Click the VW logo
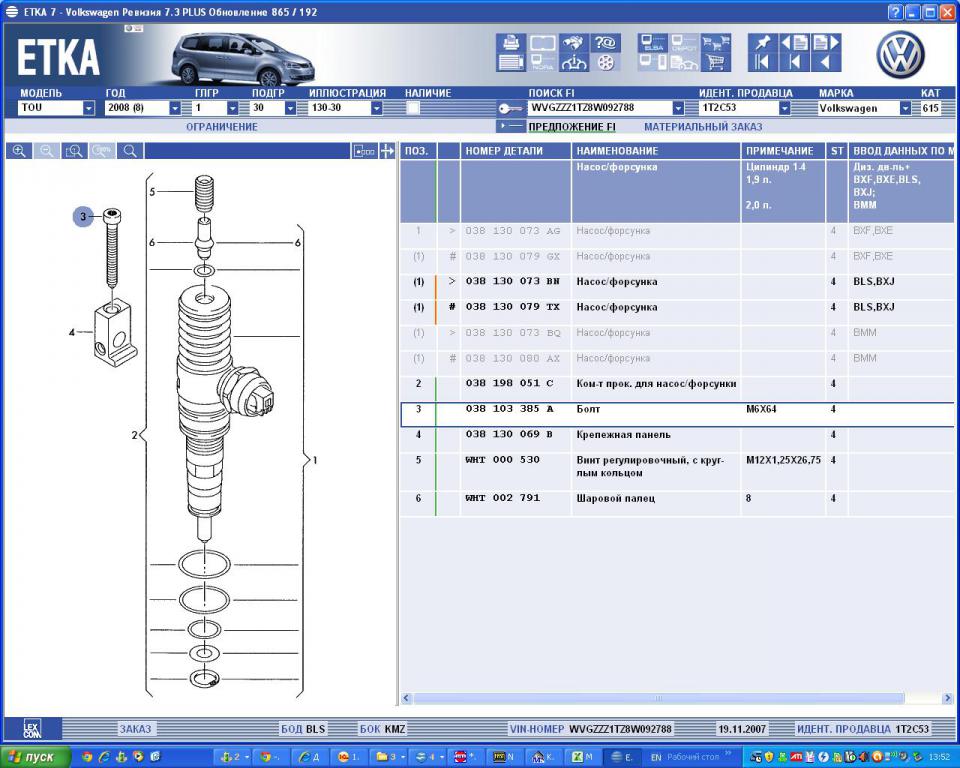This screenshot has width=960, height=768. (901, 55)
